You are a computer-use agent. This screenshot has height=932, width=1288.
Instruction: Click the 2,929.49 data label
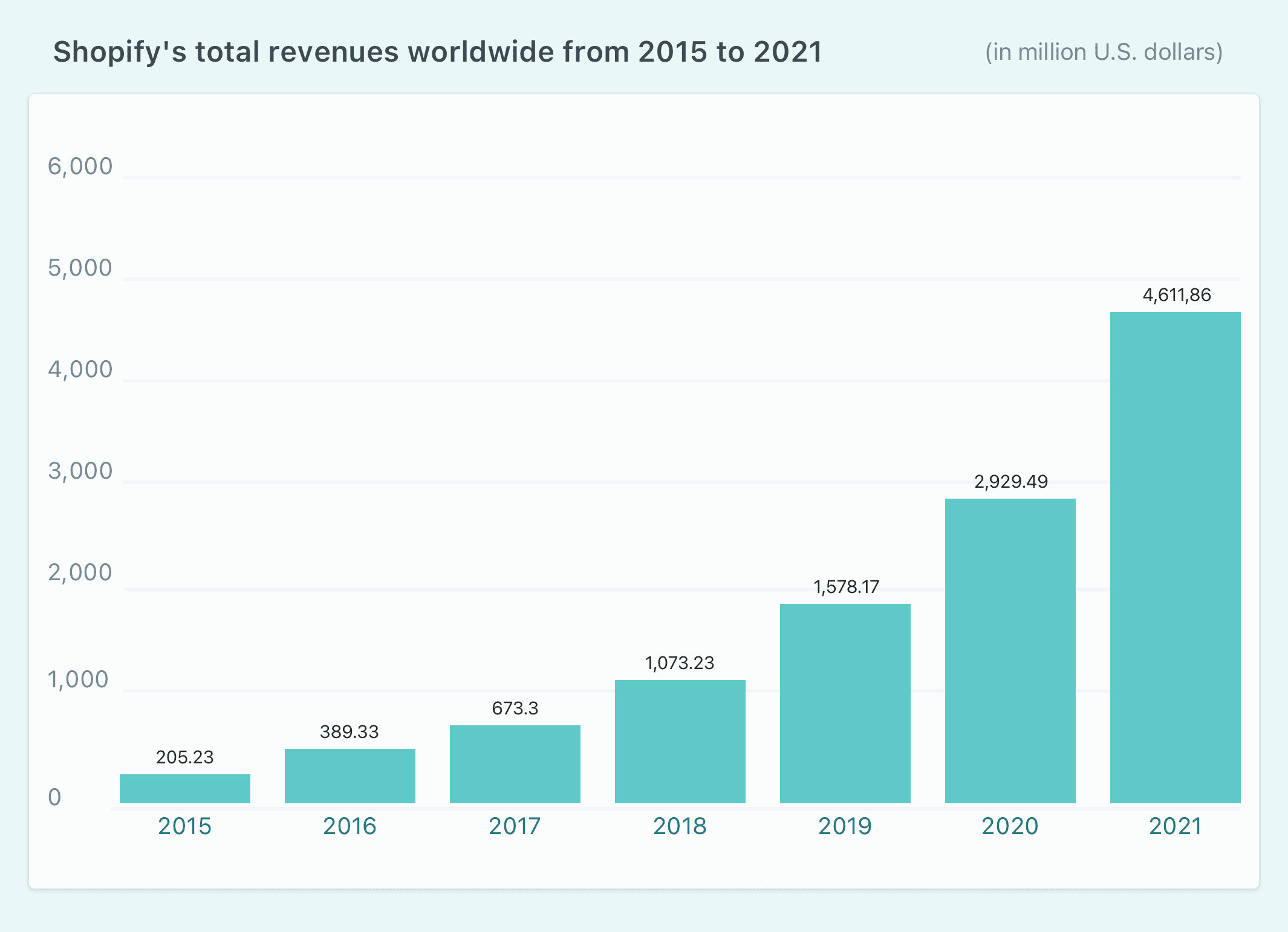pyautogui.click(x=1010, y=482)
